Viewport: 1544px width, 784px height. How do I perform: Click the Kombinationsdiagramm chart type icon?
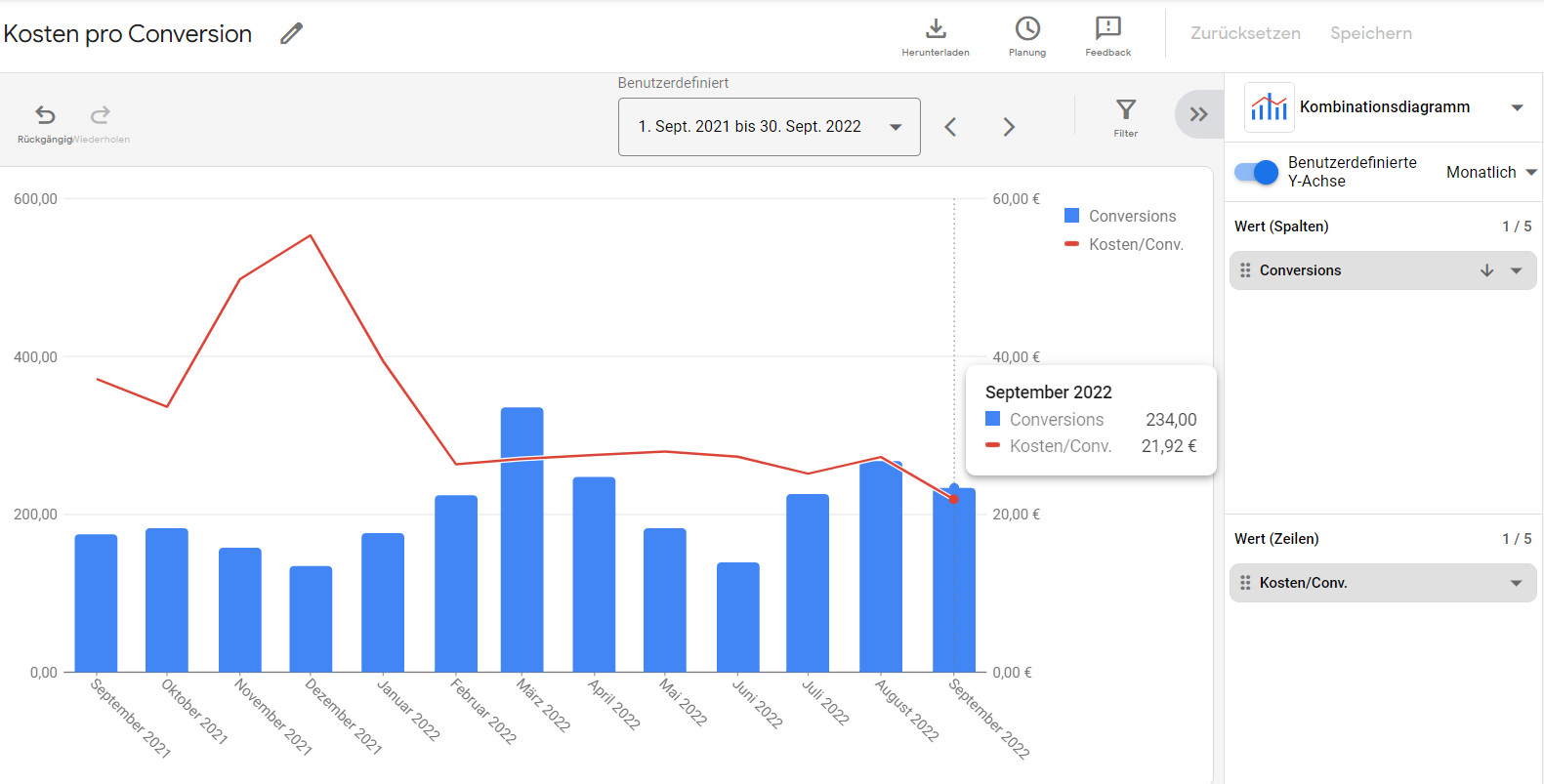[1270, 107]
